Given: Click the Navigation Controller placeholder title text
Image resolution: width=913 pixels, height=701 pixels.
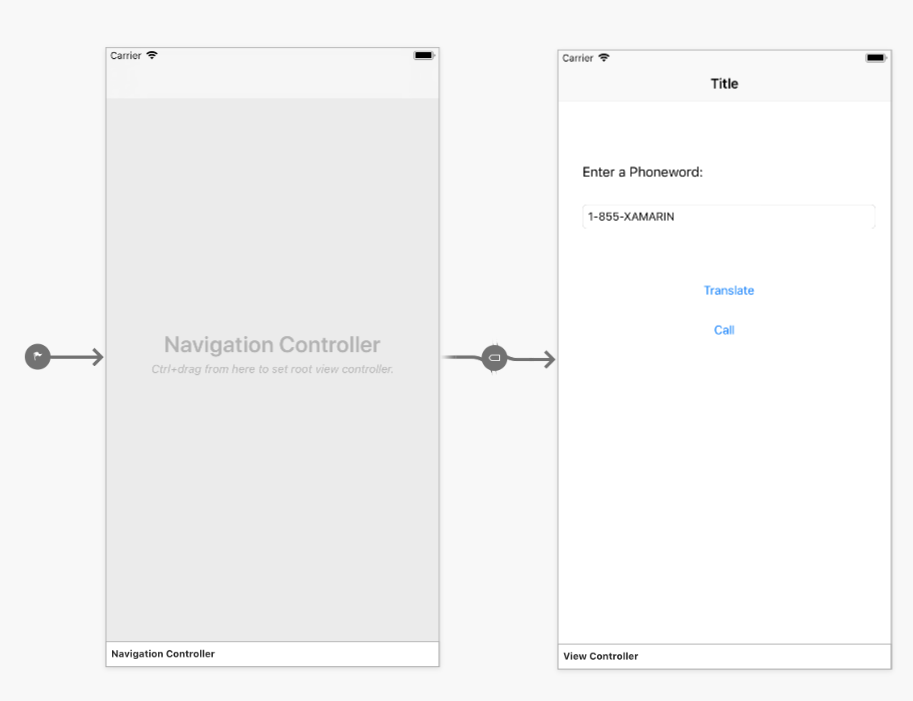Looking at the screenshot, I should point(271,344).
